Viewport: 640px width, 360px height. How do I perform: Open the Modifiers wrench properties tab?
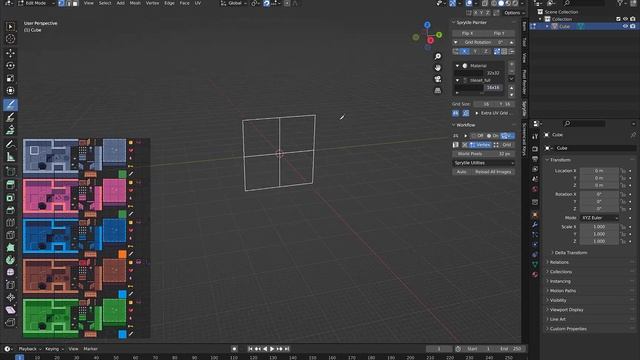535,224
